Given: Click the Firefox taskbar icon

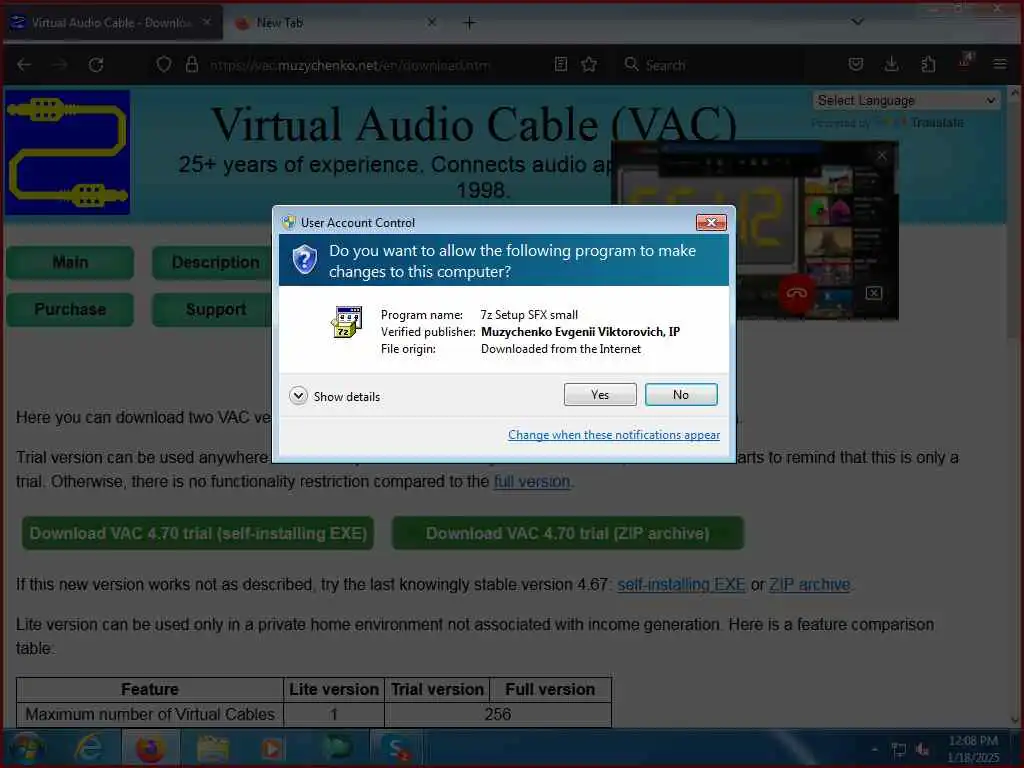Looking at the screenshot, I should click(150, 748).
